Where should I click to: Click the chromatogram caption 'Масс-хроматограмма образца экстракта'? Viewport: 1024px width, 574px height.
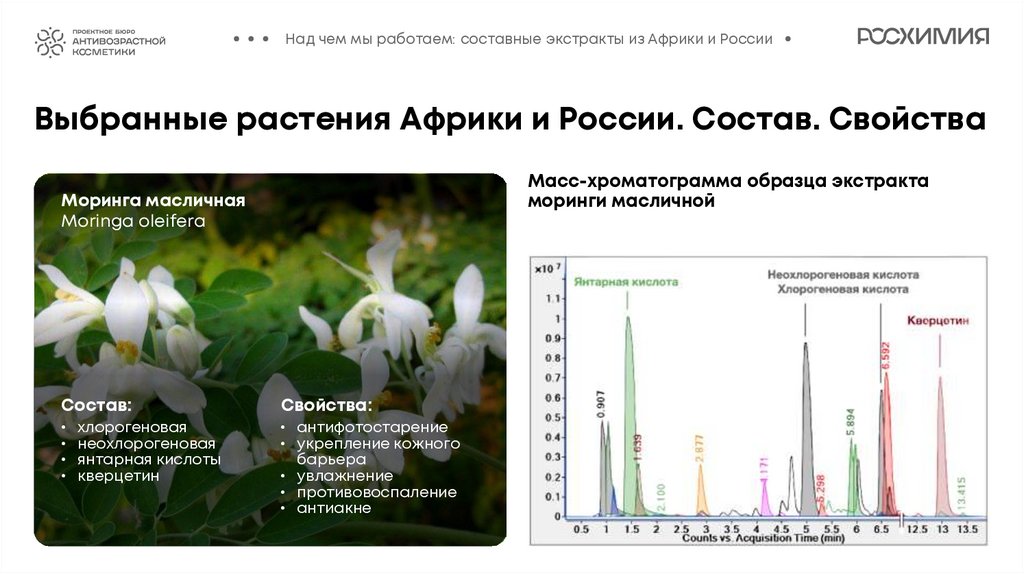[728, 181]
